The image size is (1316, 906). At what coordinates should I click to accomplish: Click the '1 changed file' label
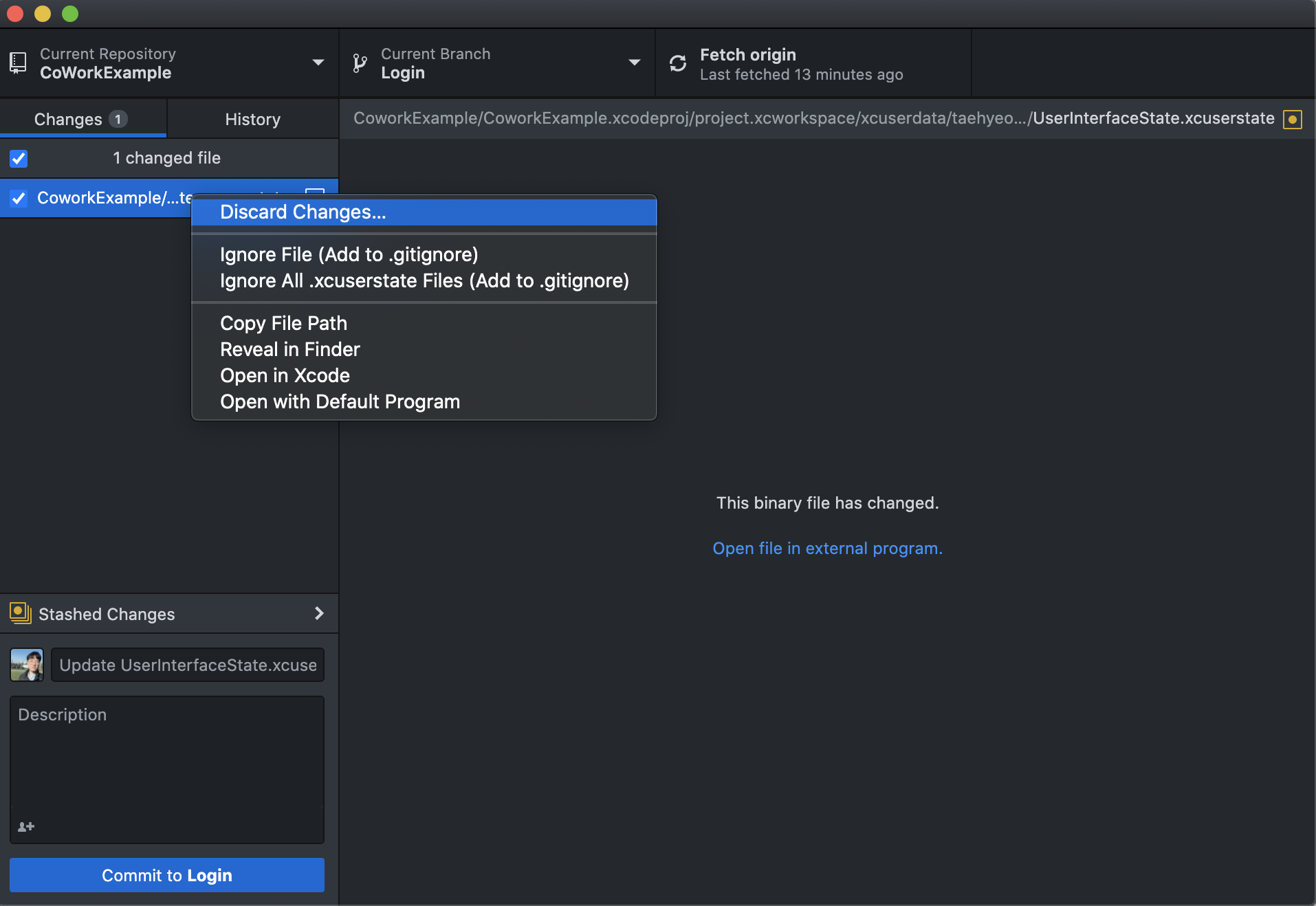(166, 158)
